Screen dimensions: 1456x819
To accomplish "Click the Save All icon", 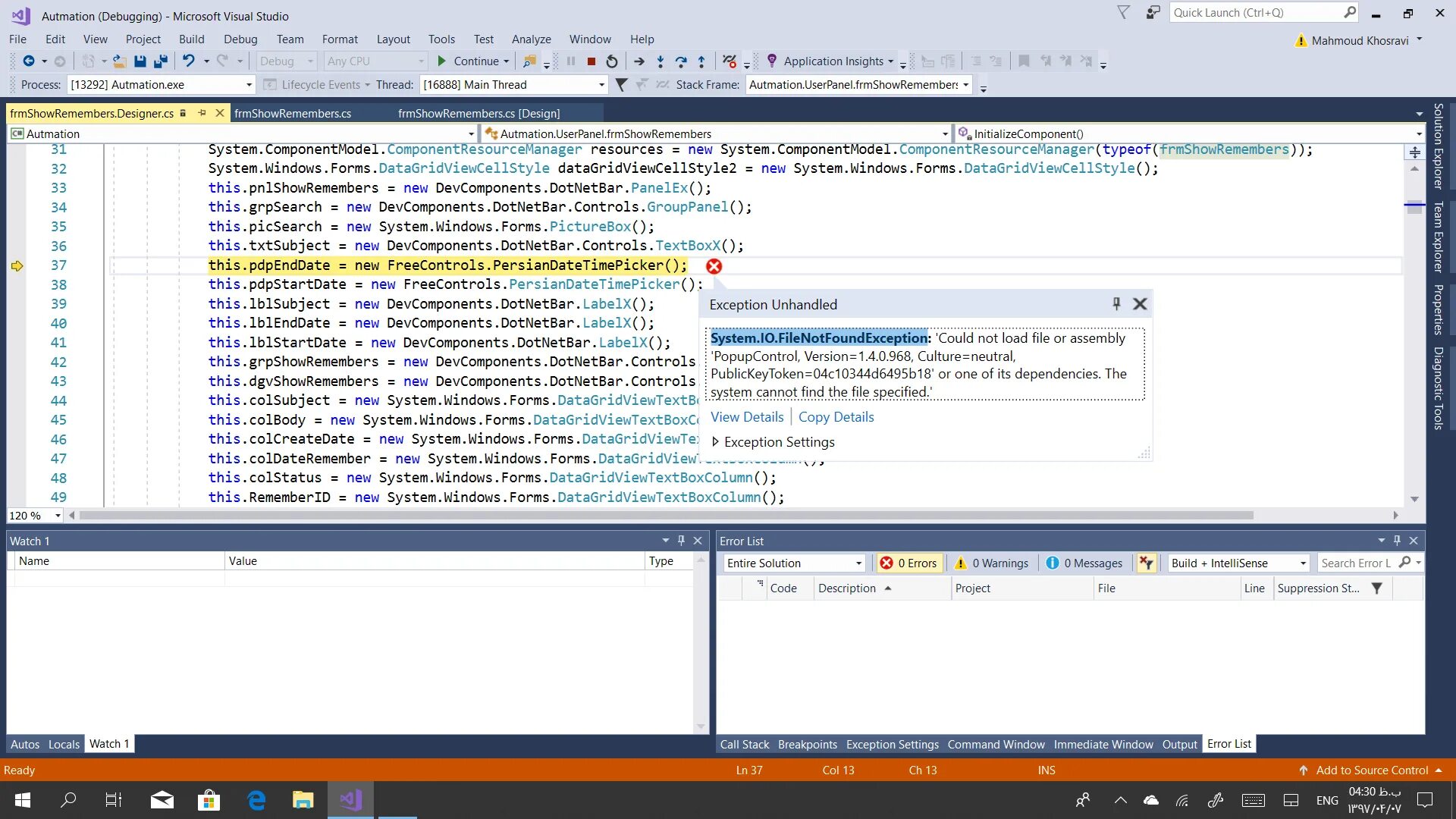I will pyautogui.click(x=160, y=61).
